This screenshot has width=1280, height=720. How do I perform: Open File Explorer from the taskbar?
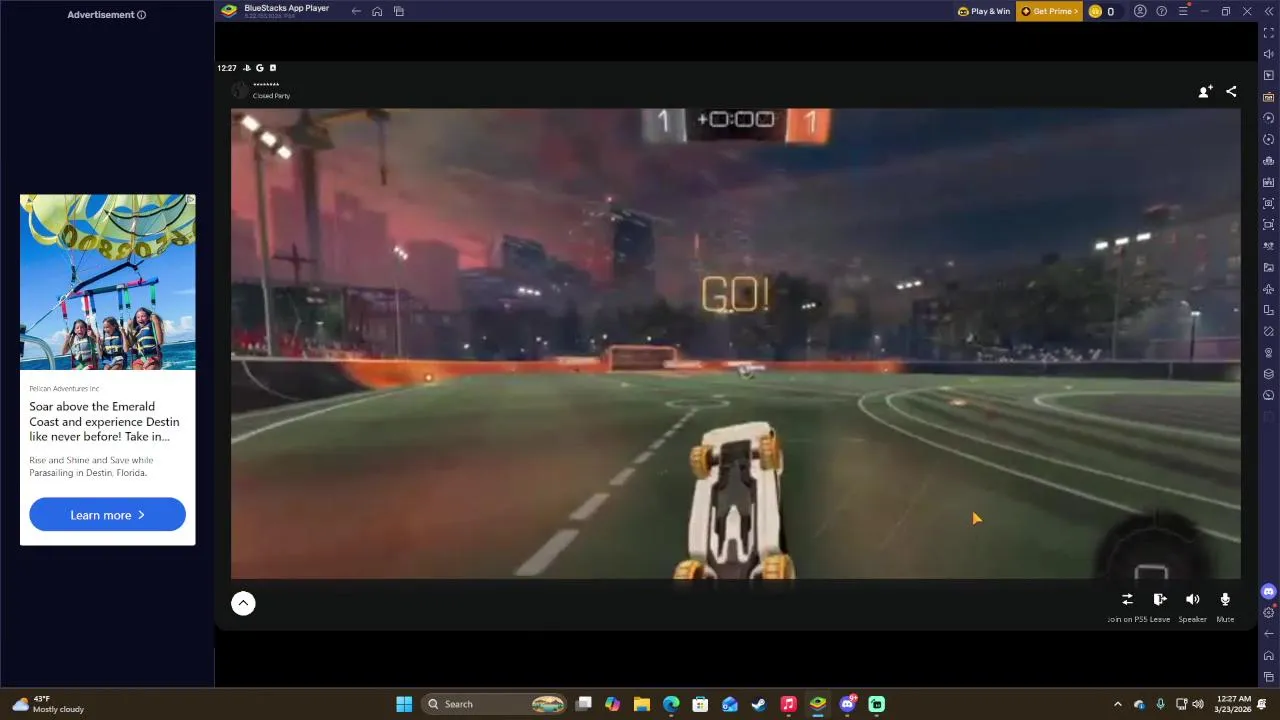point(642,704)
